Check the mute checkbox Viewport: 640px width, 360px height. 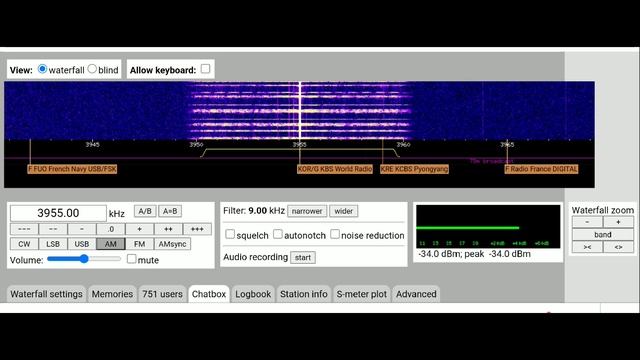click(x=131, y=259)
